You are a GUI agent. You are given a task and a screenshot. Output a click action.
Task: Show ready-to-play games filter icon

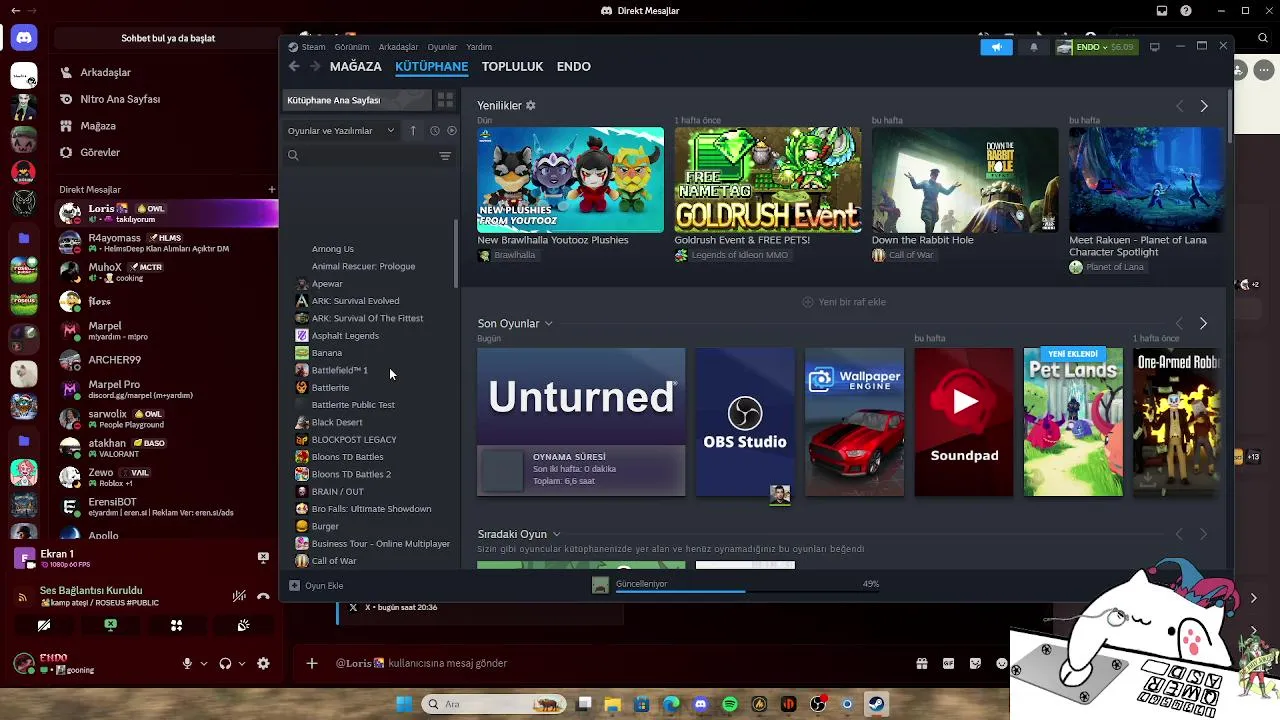coord(451,130)
